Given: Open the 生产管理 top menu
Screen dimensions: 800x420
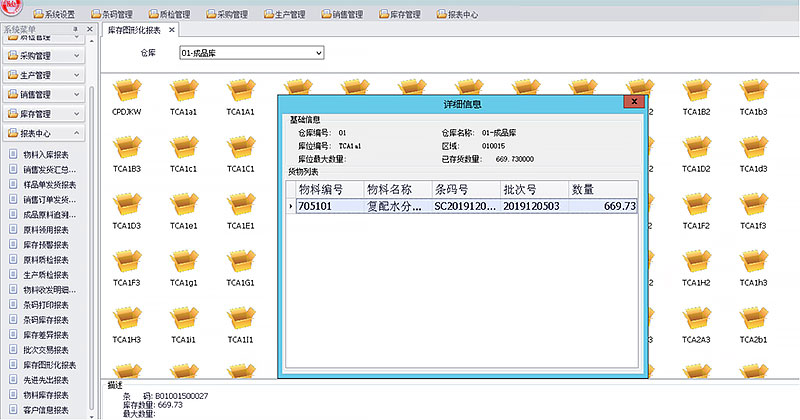Looking at the screenshot, I should [x=285, y=15].
